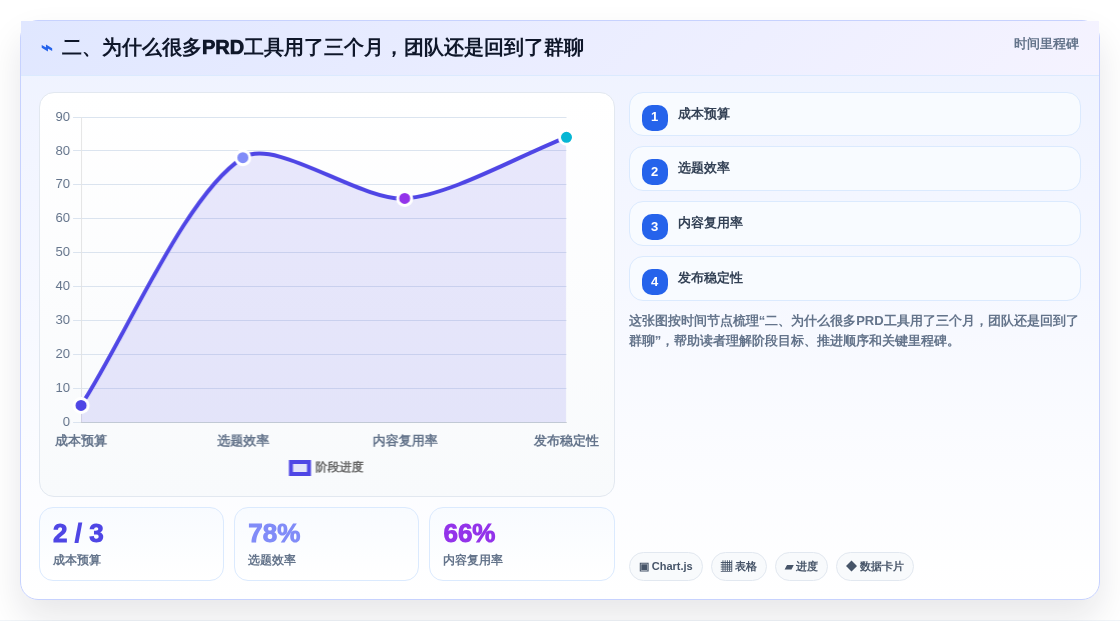The width and height of the screenshot is (1120, 621).
Task: Click the number 2 badge for 选题效率
Action: click(x=654, y=172)
